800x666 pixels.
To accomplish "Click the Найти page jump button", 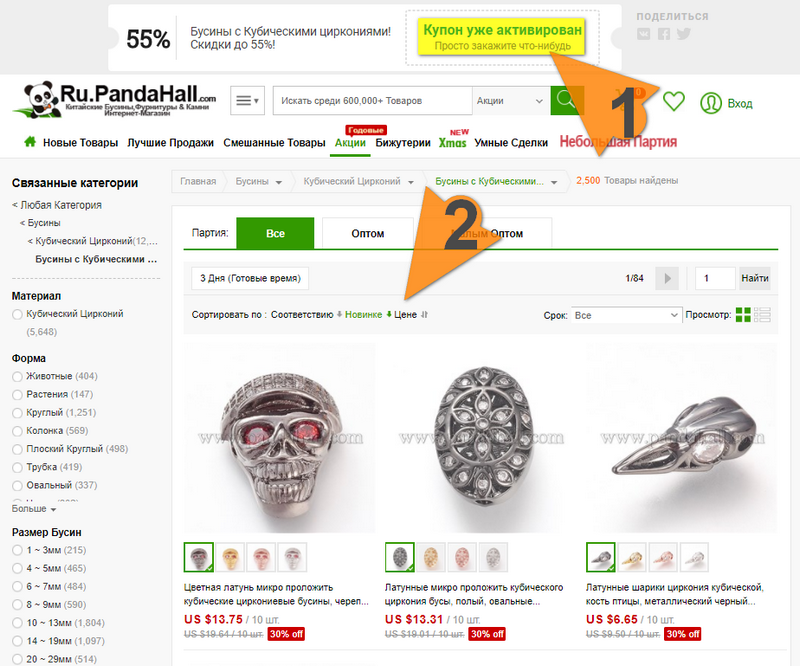I will [755, 278].
